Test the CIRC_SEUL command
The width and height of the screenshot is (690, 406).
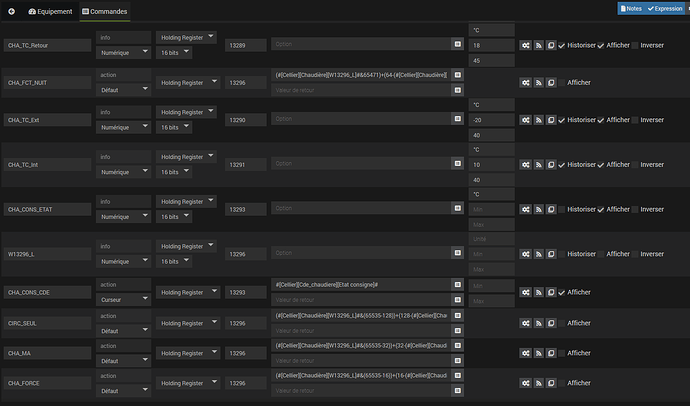[537, 323]
